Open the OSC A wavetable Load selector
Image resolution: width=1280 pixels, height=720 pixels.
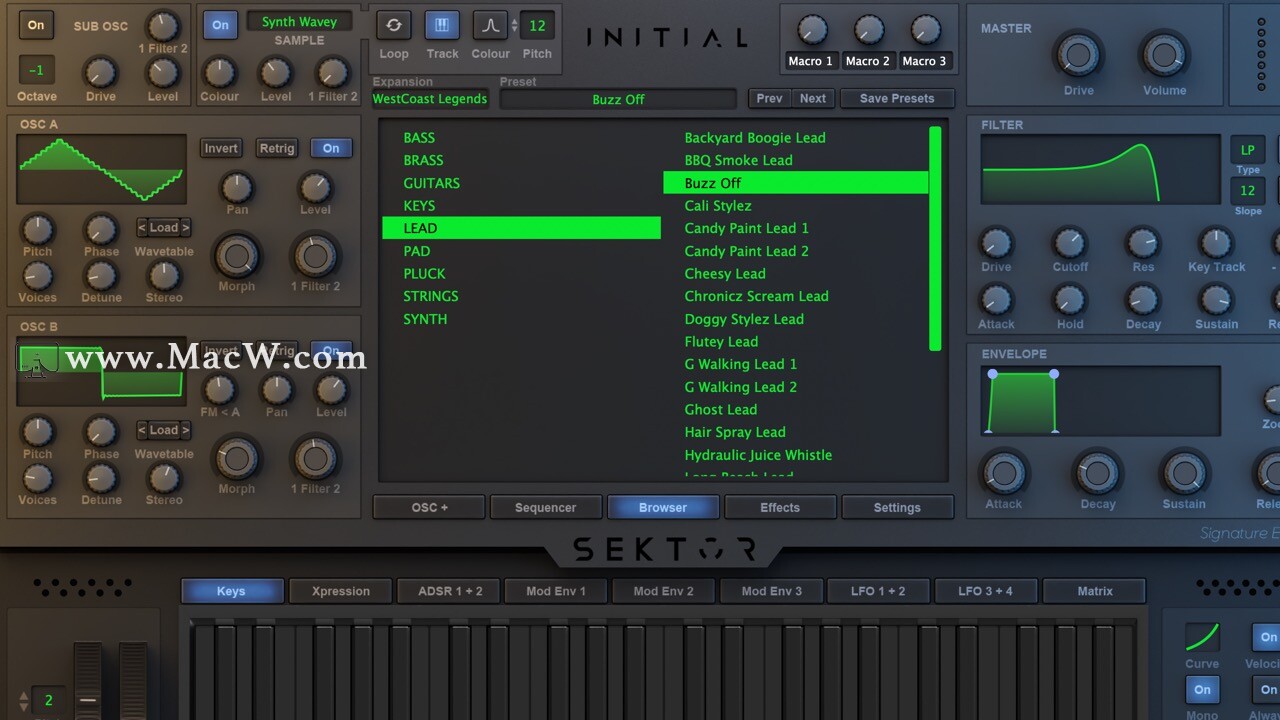point(164,227)
